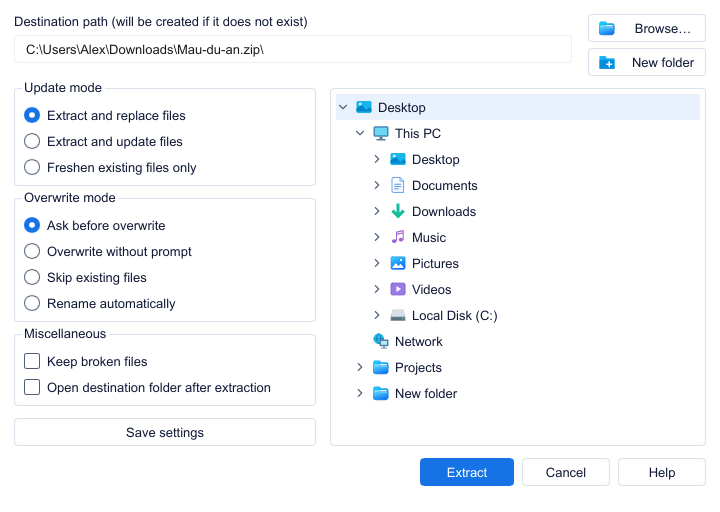Select Skip existing files
This screenshot has width=720, height=512.
tap(32, 277)
